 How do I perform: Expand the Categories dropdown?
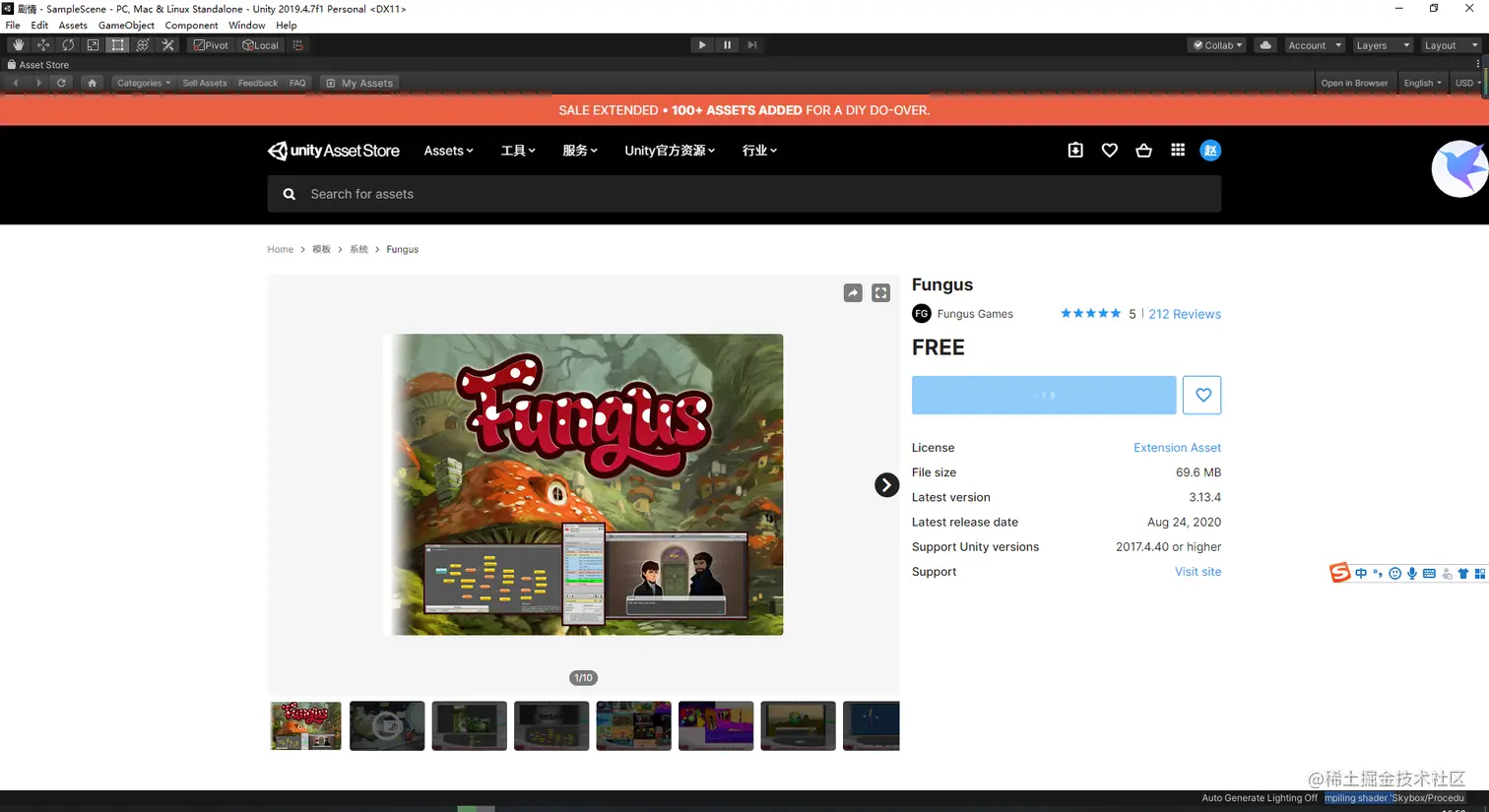coord(144,83)
